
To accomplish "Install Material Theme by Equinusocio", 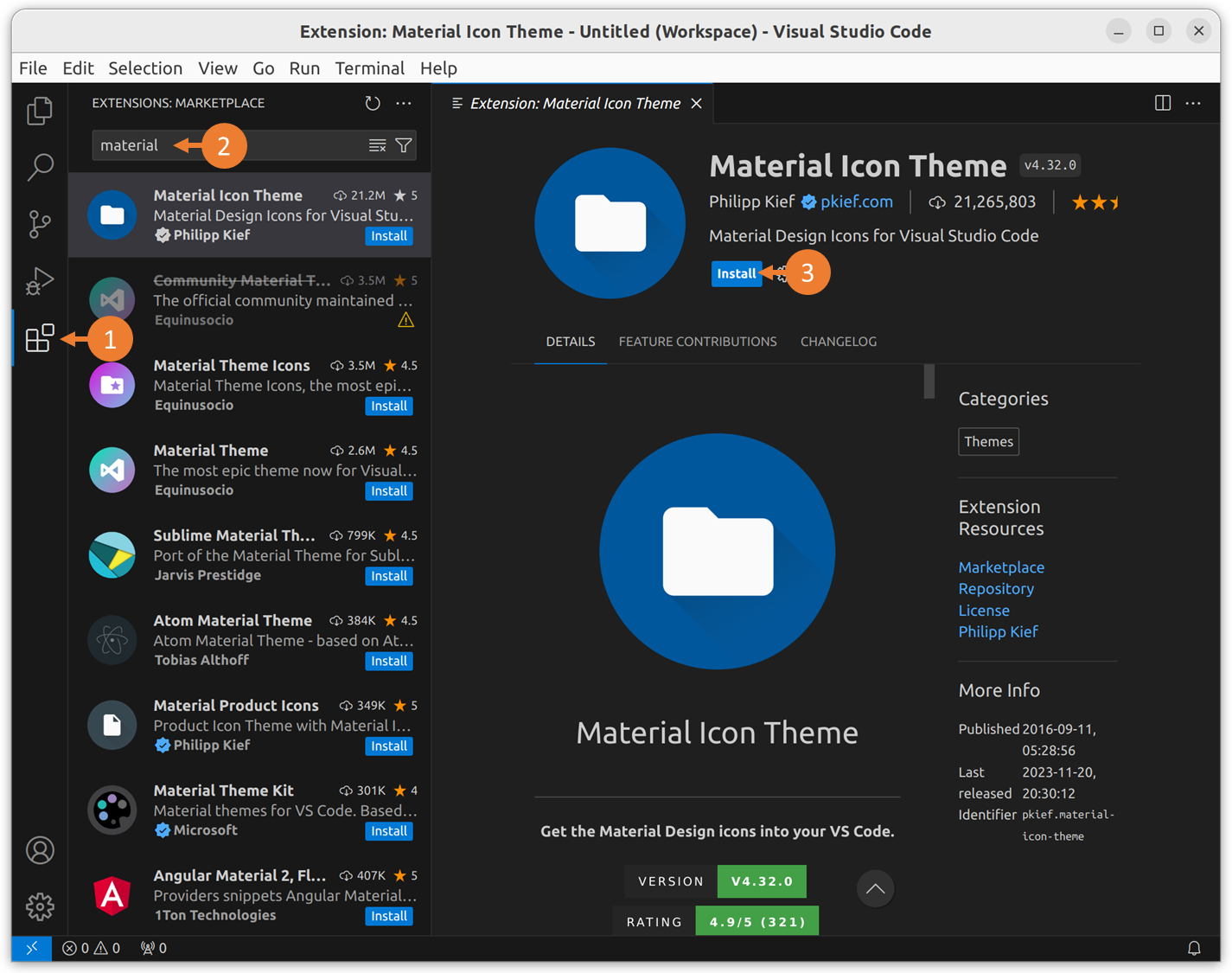I will pos(389,491).
